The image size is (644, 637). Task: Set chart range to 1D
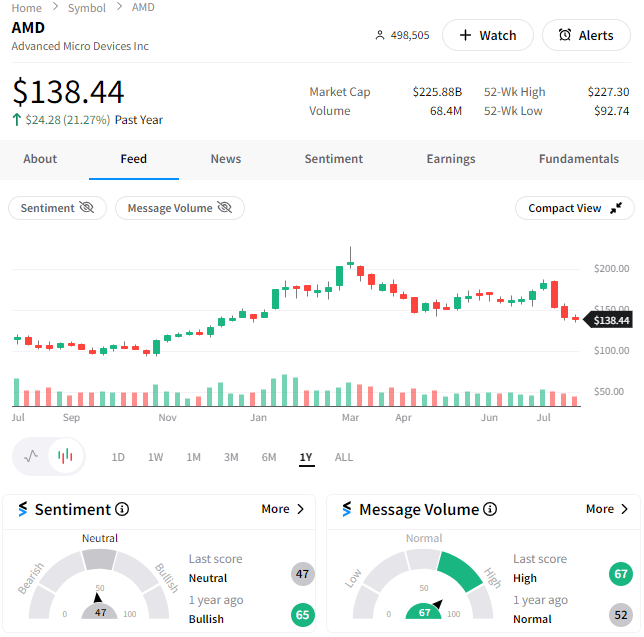pos(118,457)
